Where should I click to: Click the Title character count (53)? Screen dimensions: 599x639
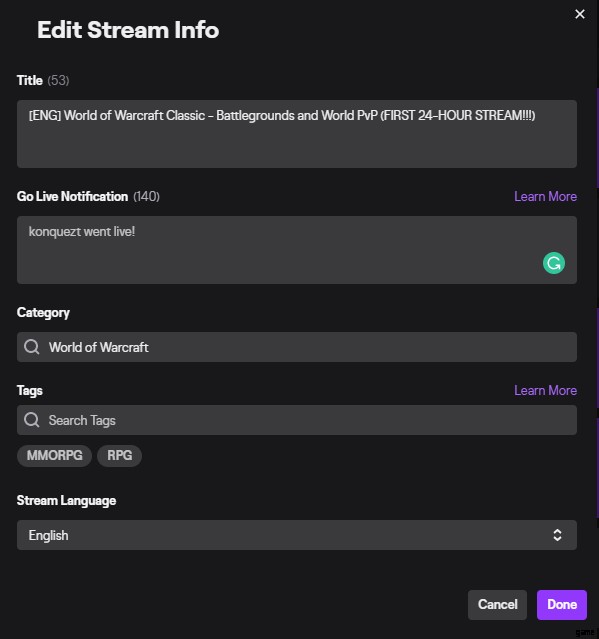(x=58, y=80)
